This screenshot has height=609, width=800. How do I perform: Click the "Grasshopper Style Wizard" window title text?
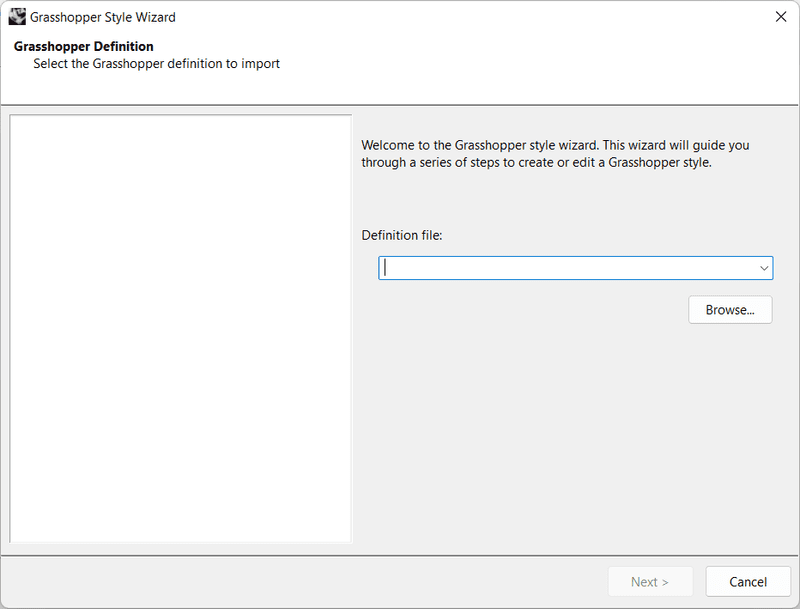coord(103,17)
